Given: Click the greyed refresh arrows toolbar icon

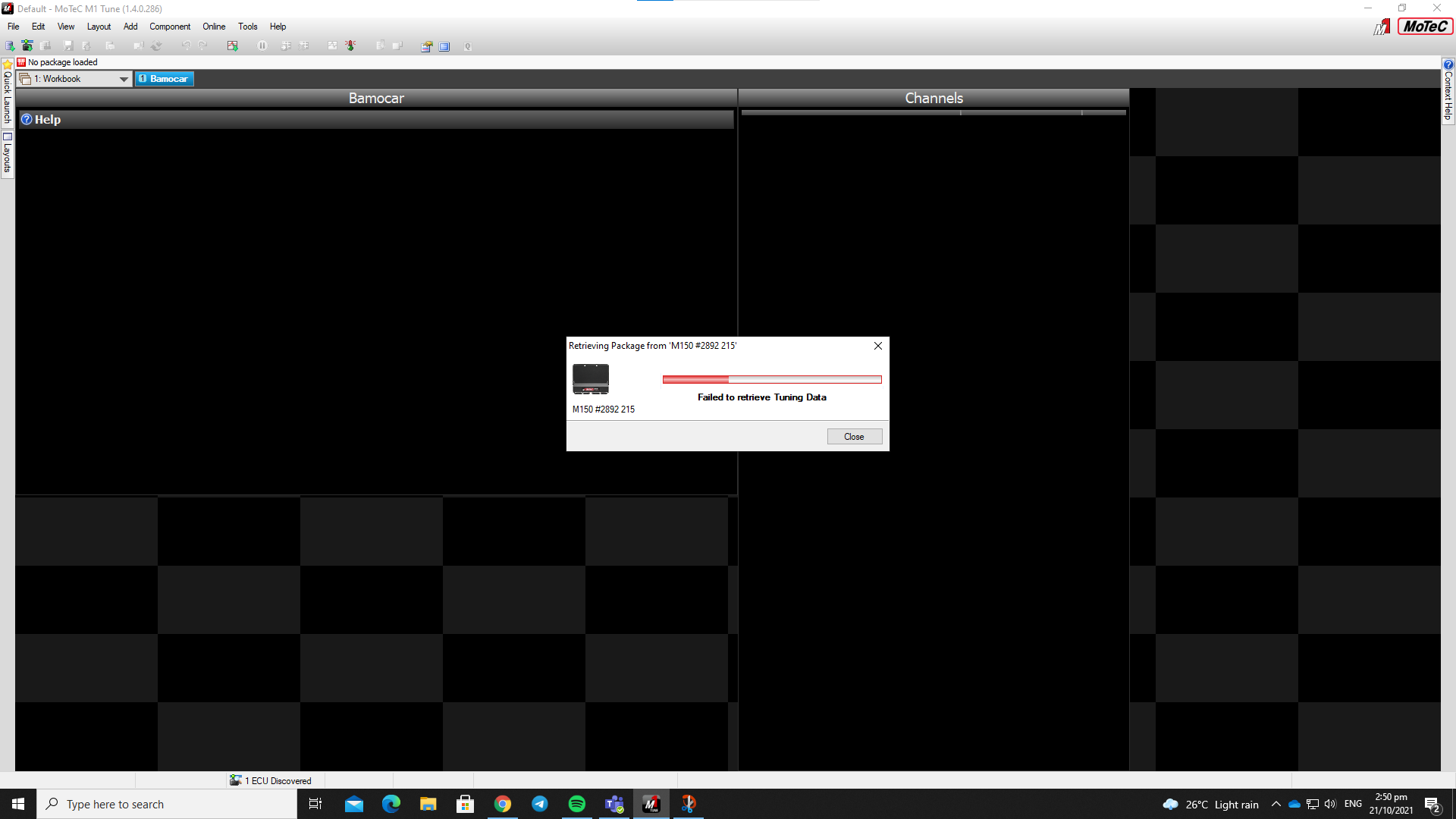Looking at the screenshot, I should tap(157, 46).
